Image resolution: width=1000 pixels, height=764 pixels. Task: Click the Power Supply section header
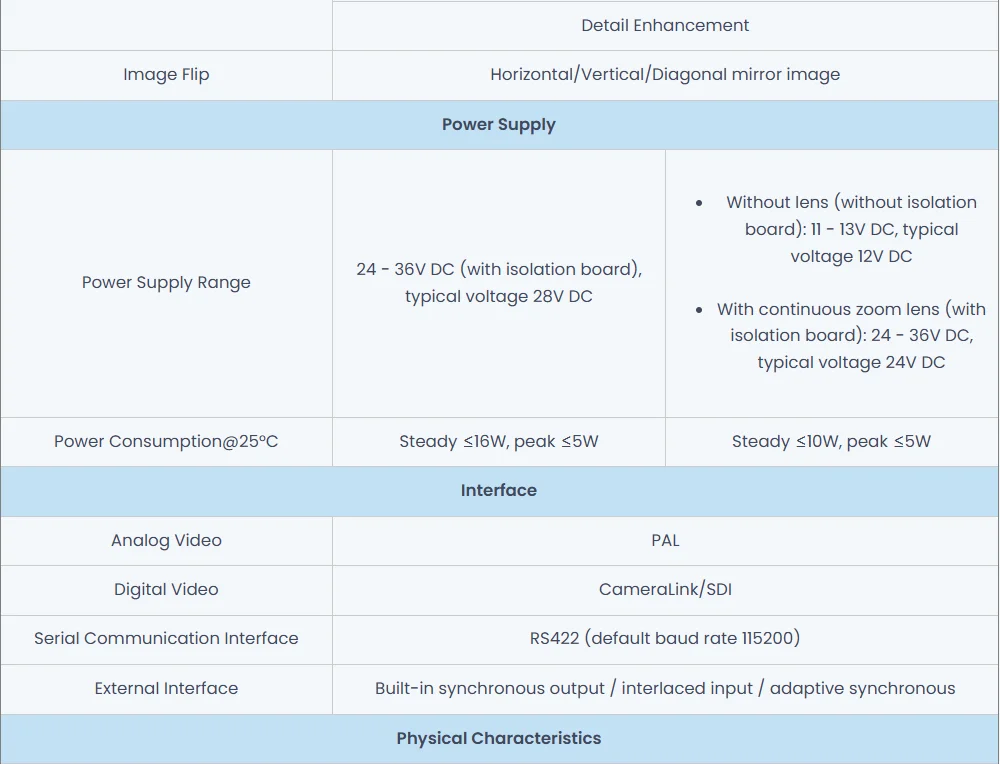click(x=499, y=125)
